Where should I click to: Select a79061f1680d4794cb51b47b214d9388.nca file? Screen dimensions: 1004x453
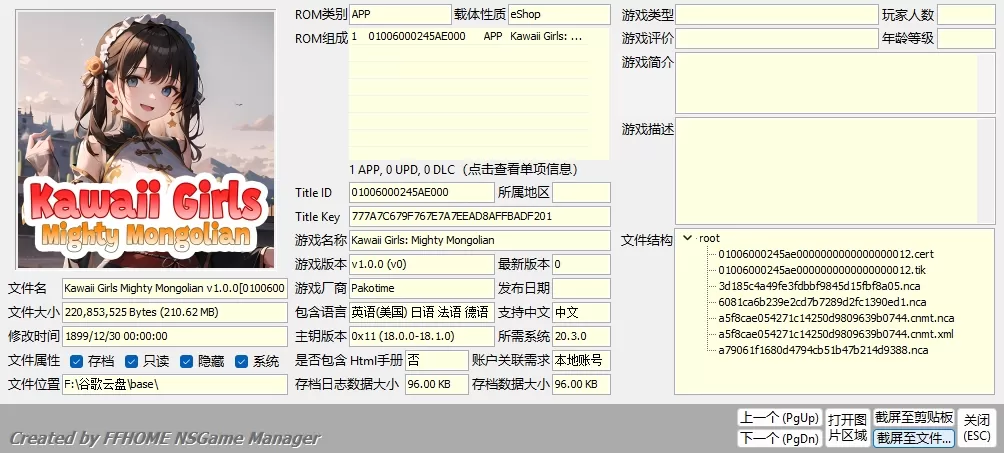pyautogui.click(x=823, y=350)
